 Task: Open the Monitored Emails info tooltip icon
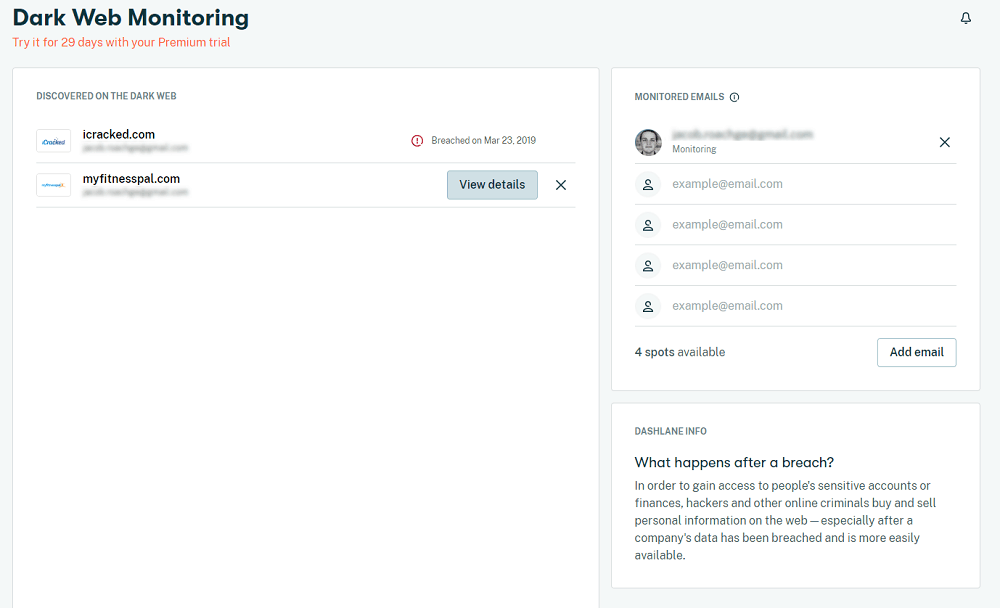[735, 96]
